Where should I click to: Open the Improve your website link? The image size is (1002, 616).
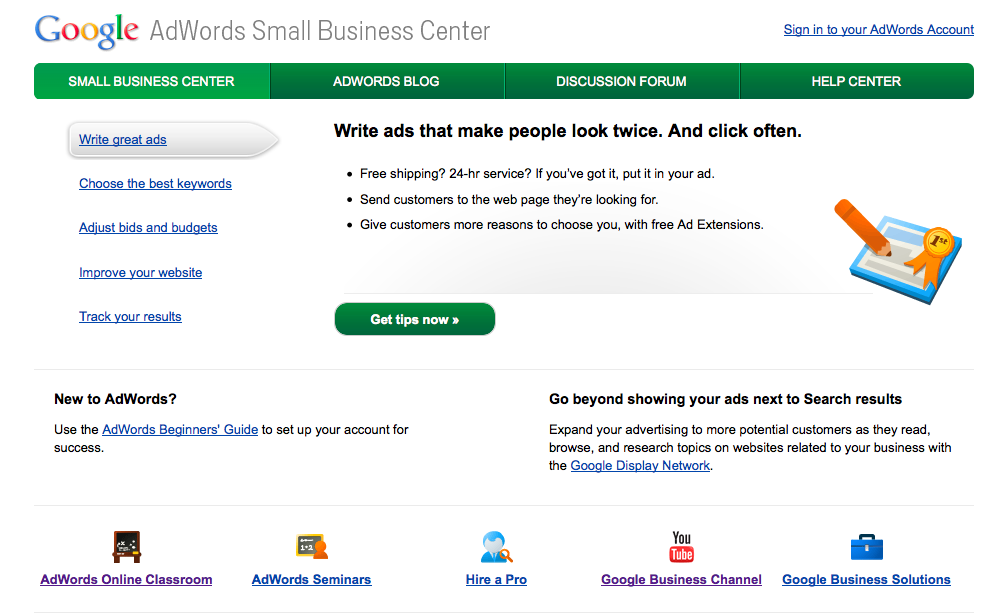[x=140, y=273]
